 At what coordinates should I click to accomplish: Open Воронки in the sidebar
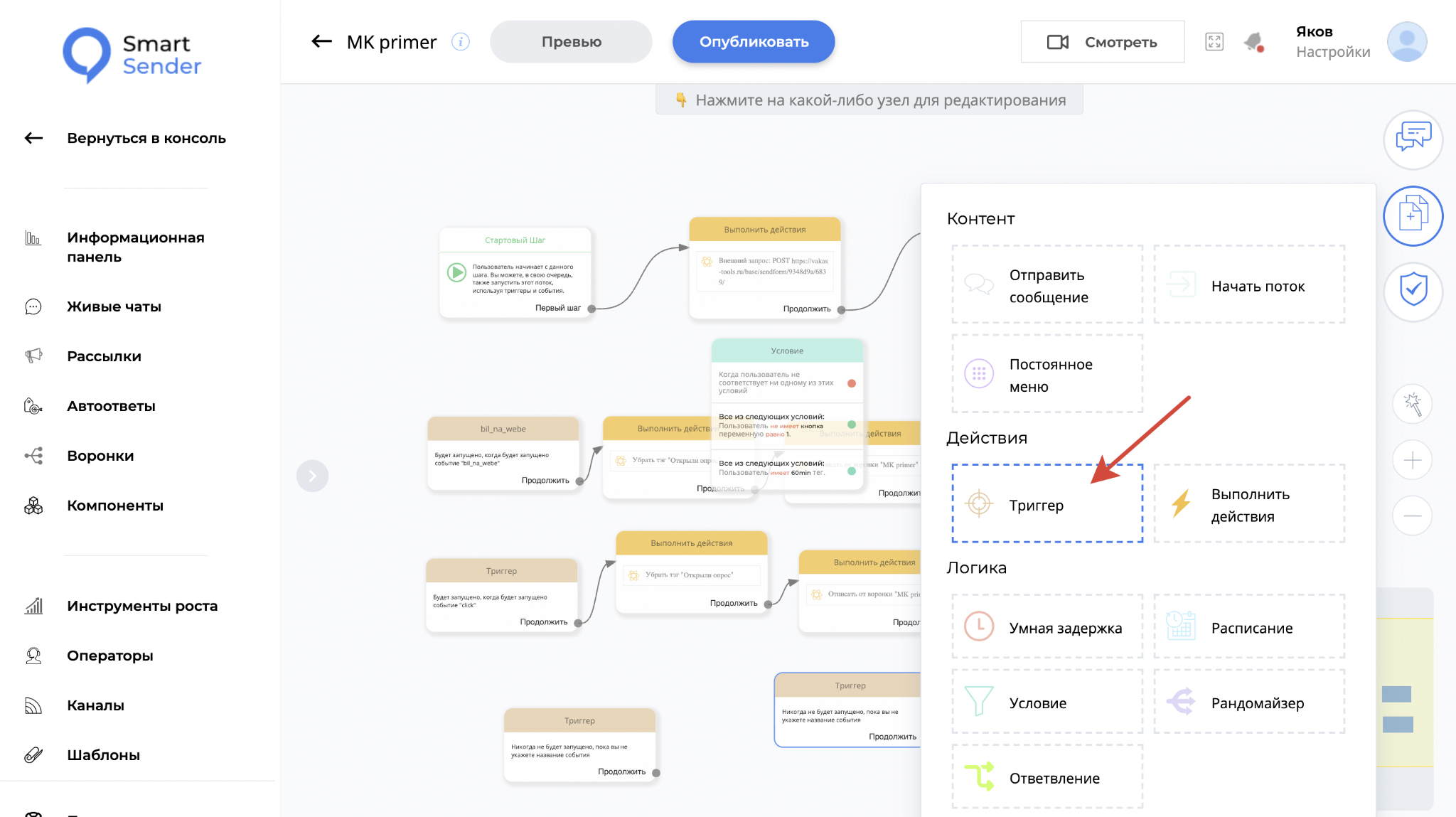100,456
